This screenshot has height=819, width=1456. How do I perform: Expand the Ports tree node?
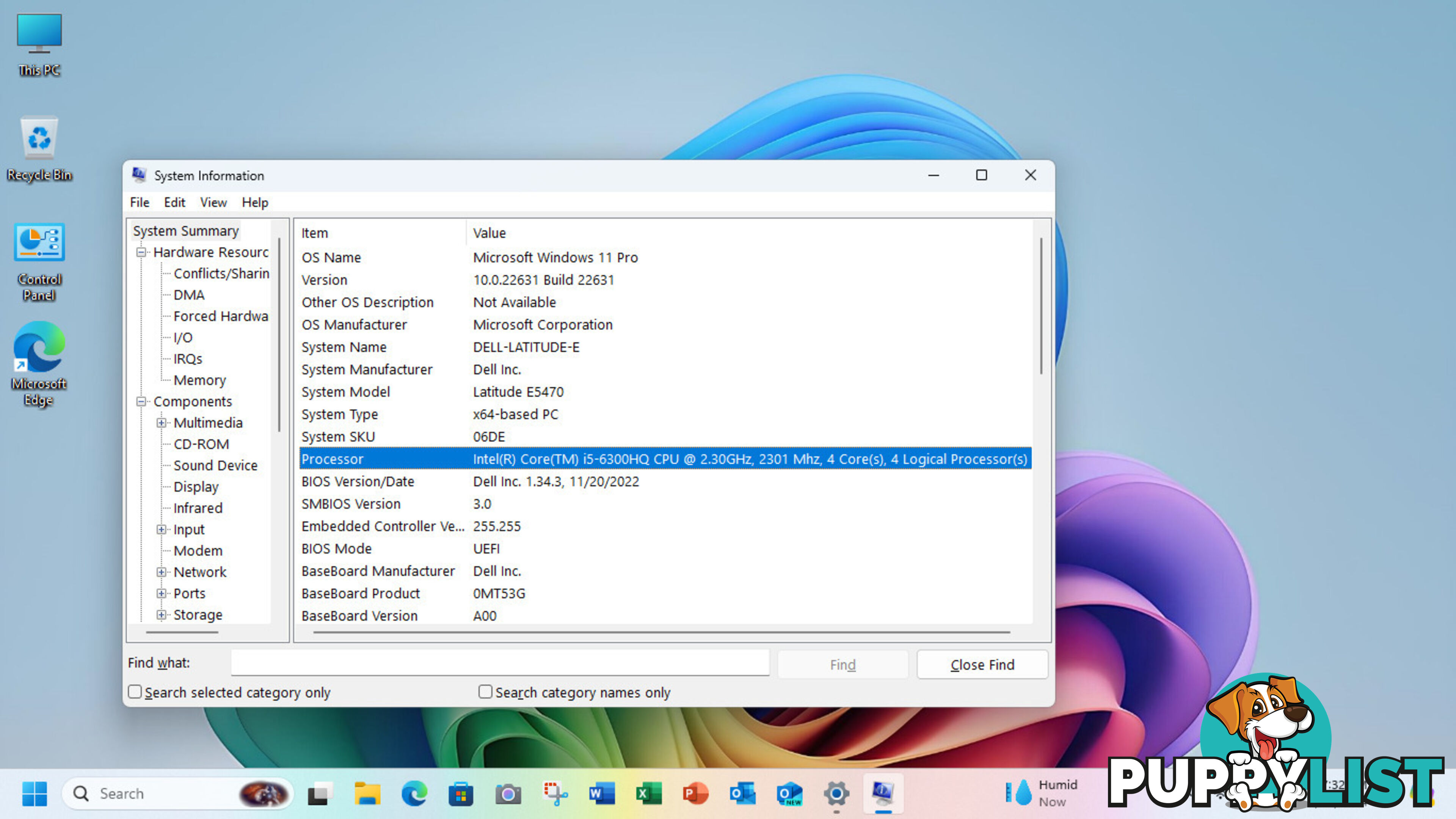(x=162, y=593)
